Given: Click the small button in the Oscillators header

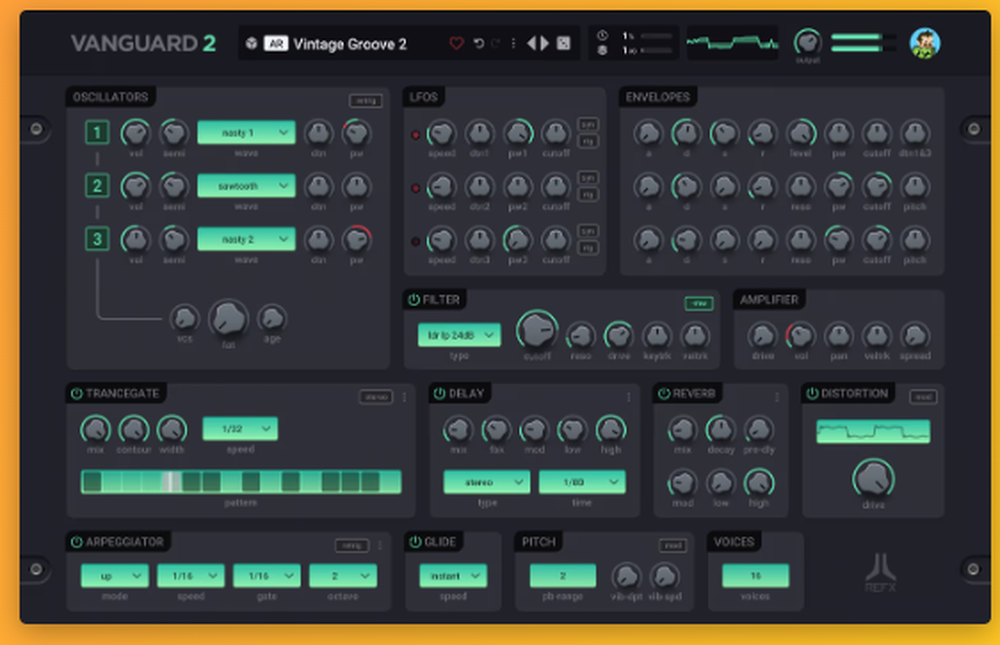Looking at the screenshot, I should (x=365, y=100).
